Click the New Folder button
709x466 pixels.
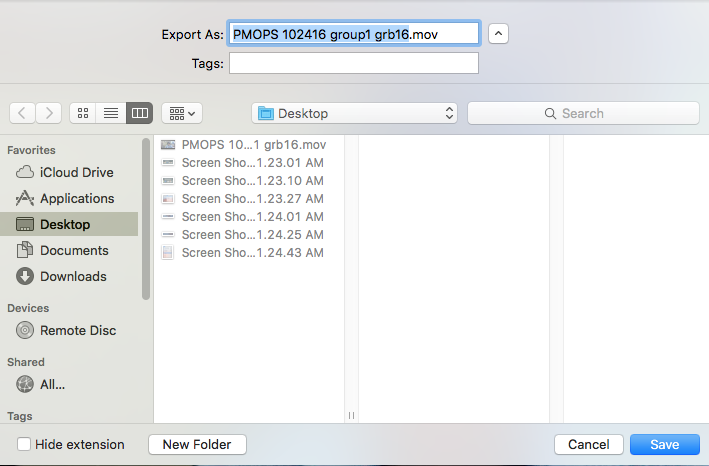[x=197, y=445]
